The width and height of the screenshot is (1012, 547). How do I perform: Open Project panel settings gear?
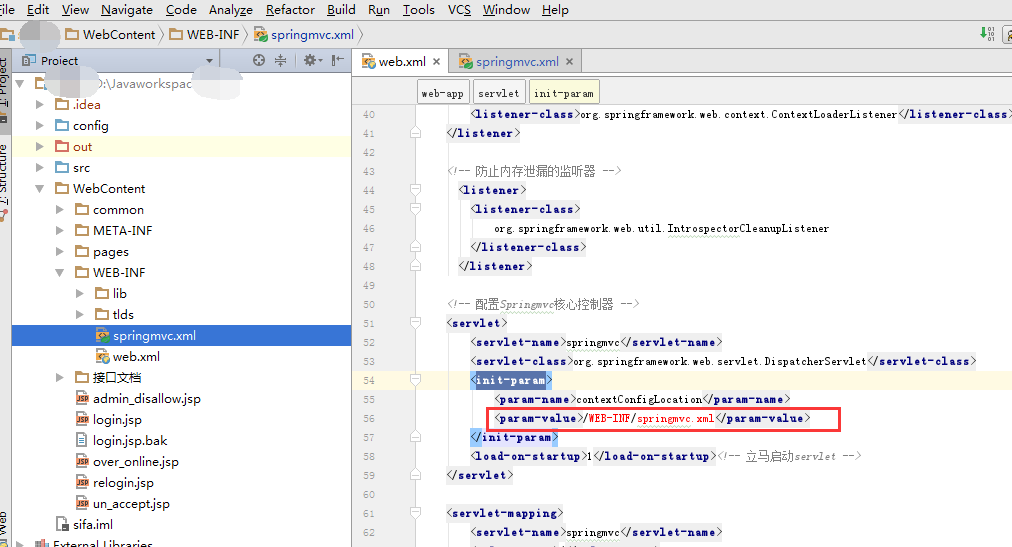312,60
